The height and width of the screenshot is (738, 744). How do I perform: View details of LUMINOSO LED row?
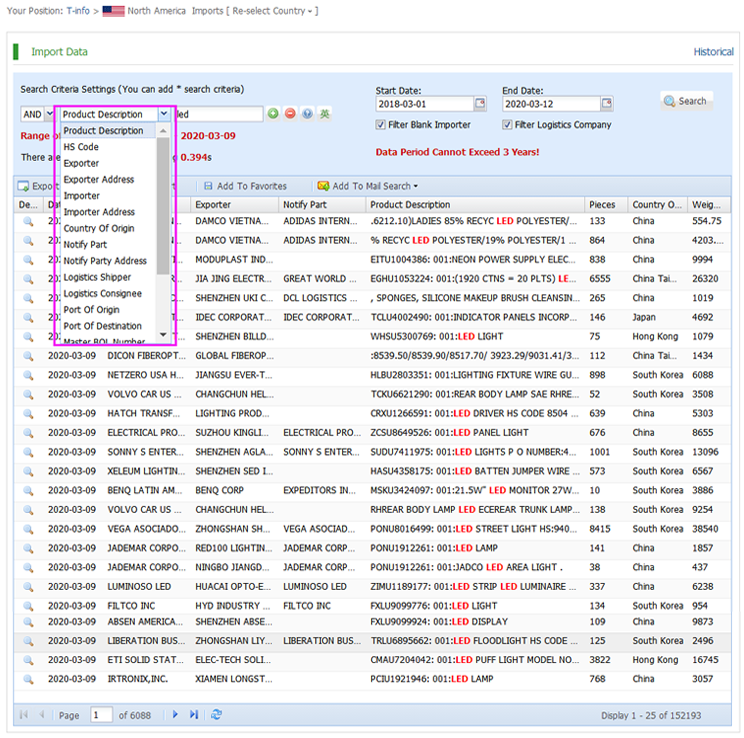[28, 587]
